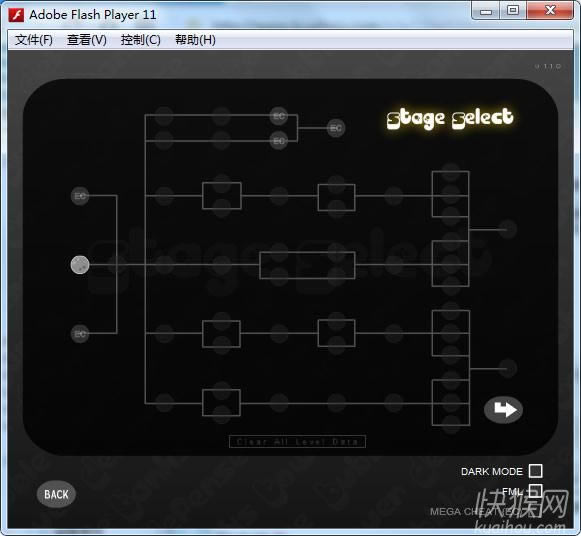Click the next page arrow icon
Screen dimensions: 581x536
pyautogui.click(x=503, y=410)
